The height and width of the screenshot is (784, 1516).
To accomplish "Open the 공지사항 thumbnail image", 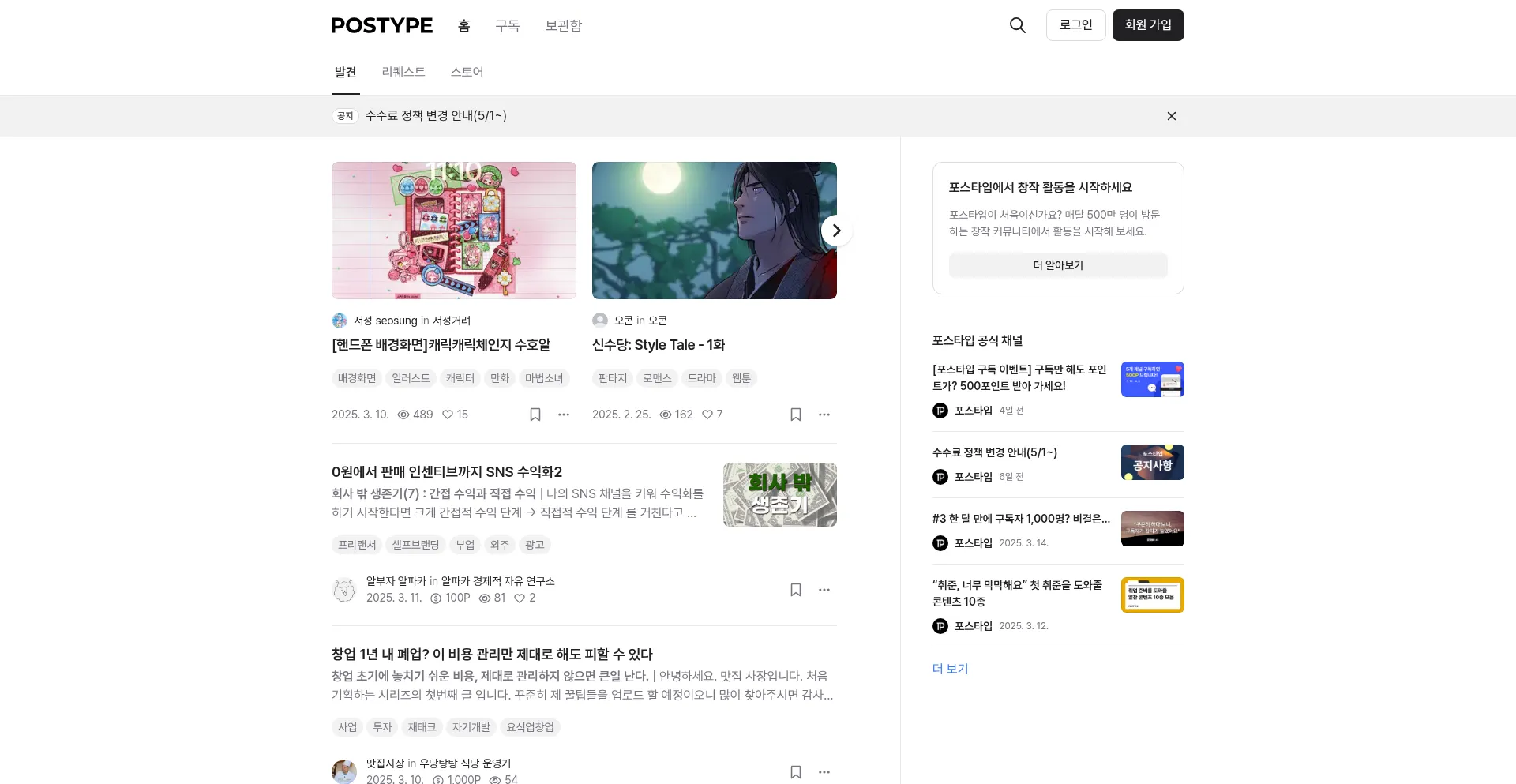I will pyautogui.click(x=1153, y=462).
